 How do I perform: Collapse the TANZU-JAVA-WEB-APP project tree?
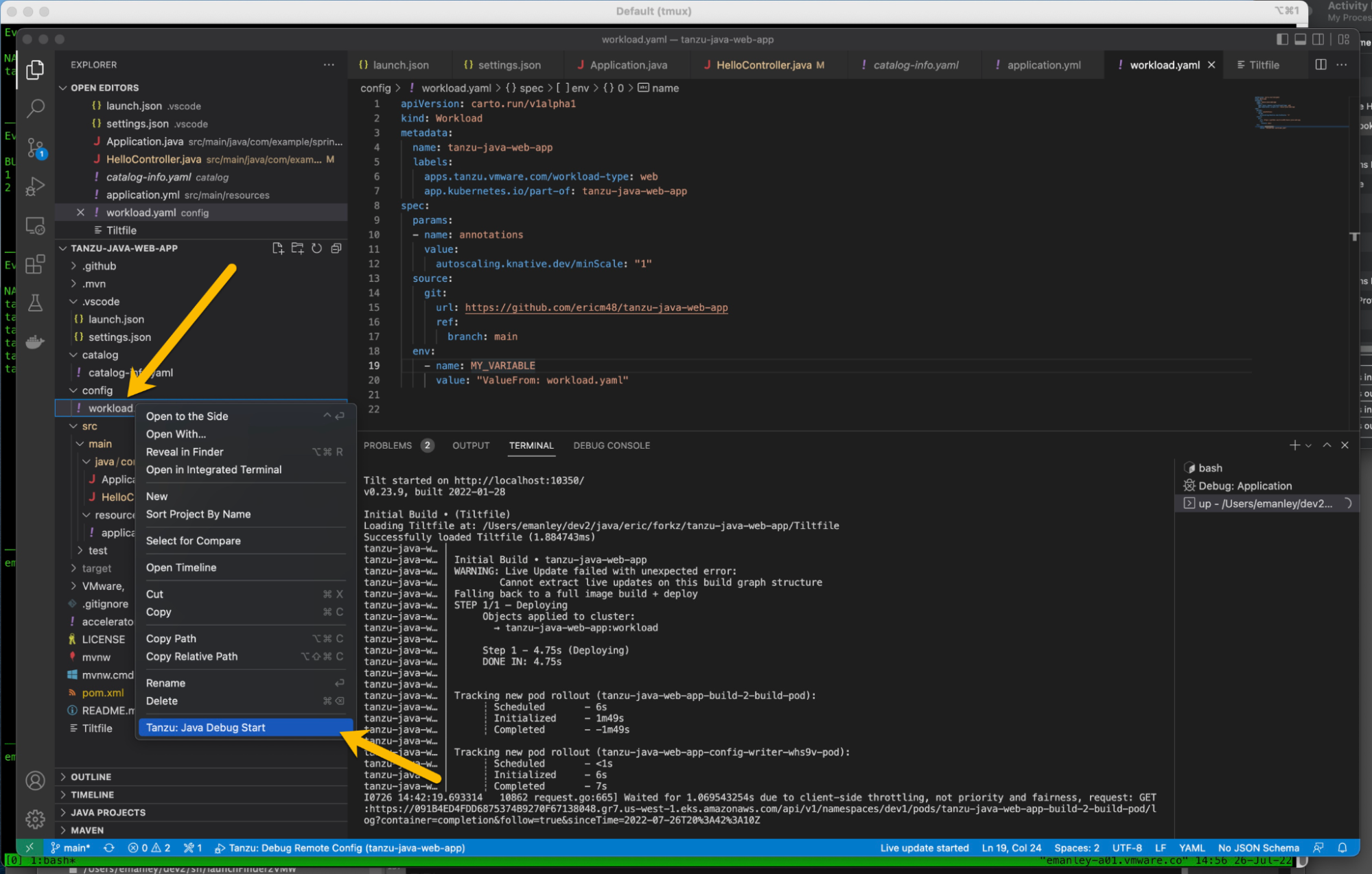pyautogui.click(x=68, y=248)
